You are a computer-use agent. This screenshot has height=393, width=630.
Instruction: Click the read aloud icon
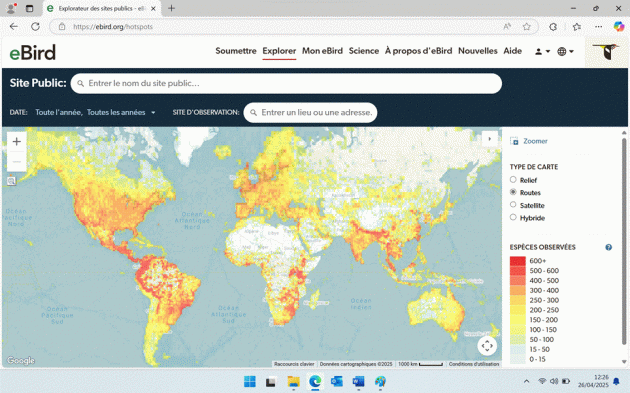(x=507, y=27)
